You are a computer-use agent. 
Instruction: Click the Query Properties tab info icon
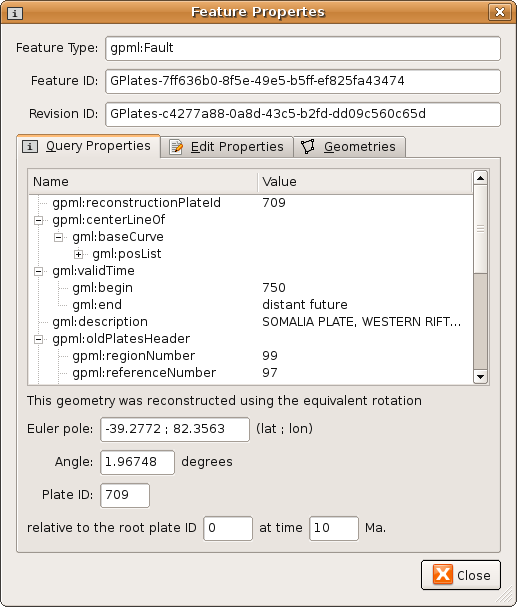pyautogui.click(x=30, y=147)
